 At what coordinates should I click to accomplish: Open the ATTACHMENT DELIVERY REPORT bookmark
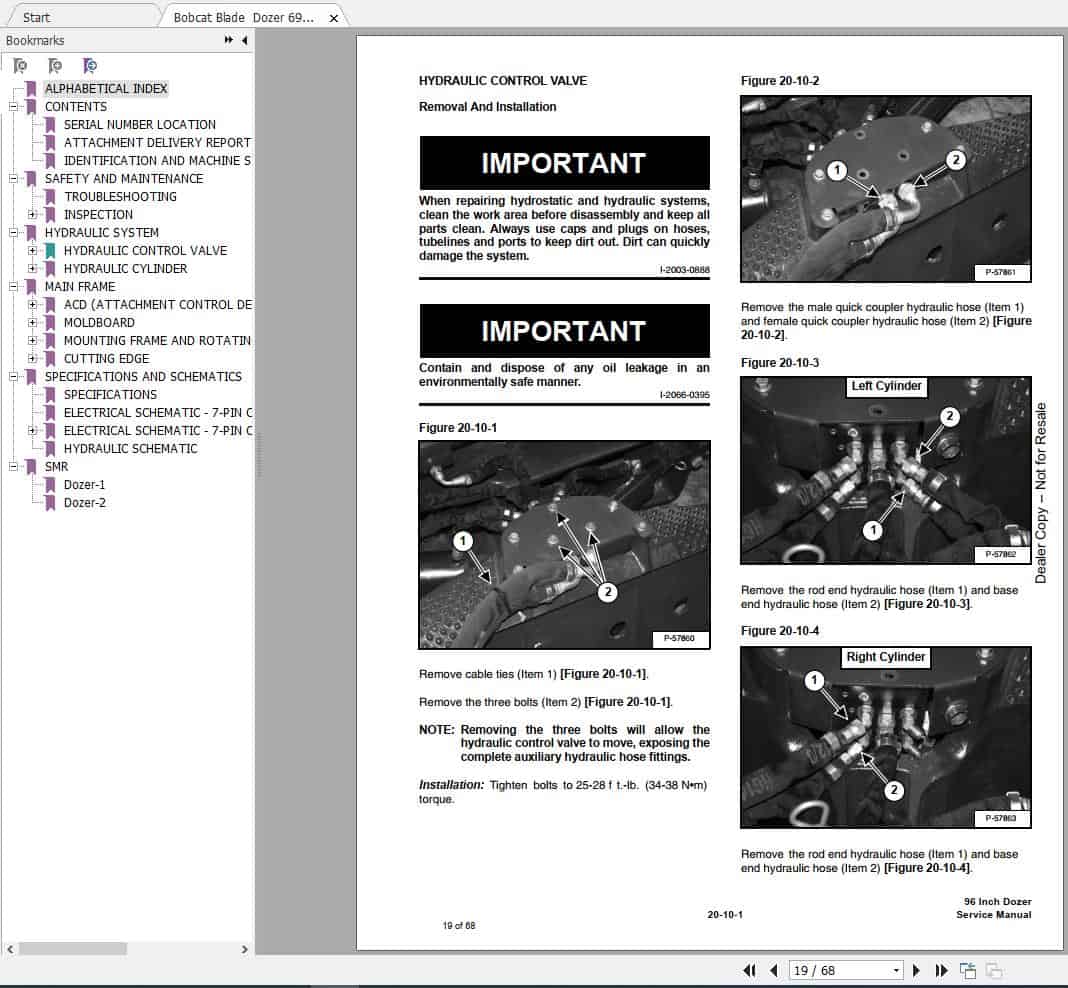157,142
